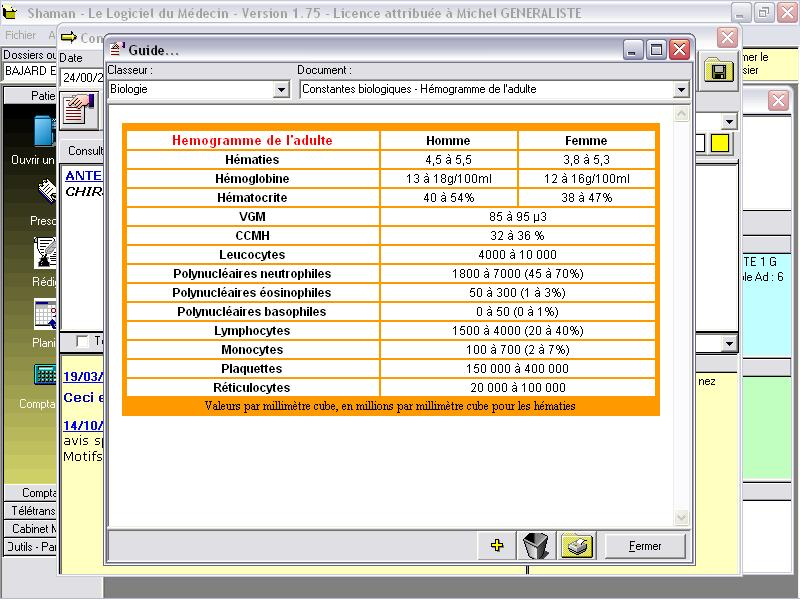
Task: Click the Guide window title icon
Action: [117, 49]
